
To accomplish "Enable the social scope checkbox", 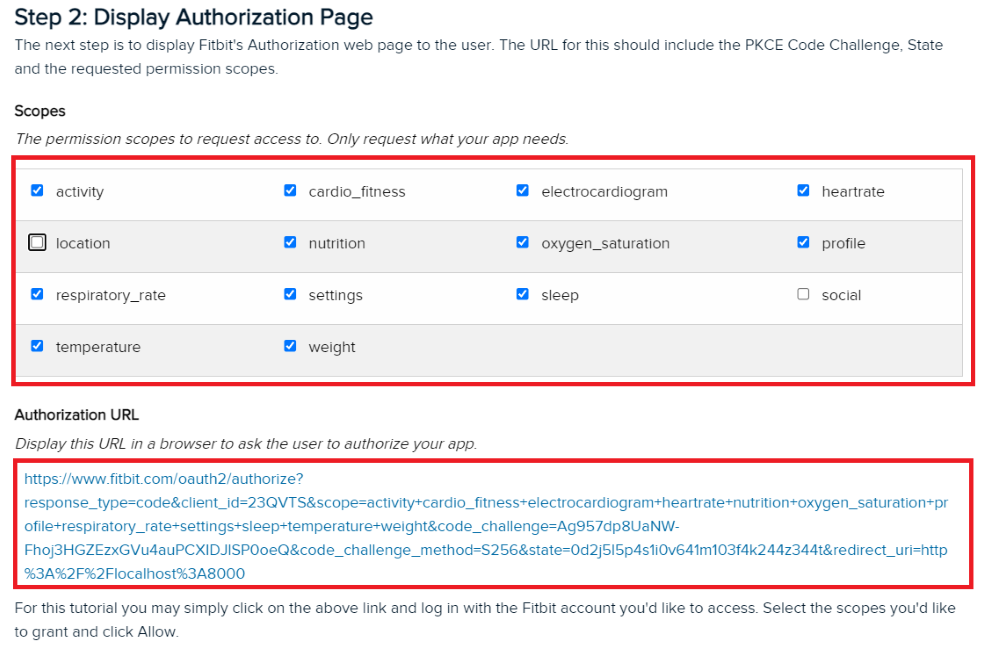I will [x=803, y=294].
